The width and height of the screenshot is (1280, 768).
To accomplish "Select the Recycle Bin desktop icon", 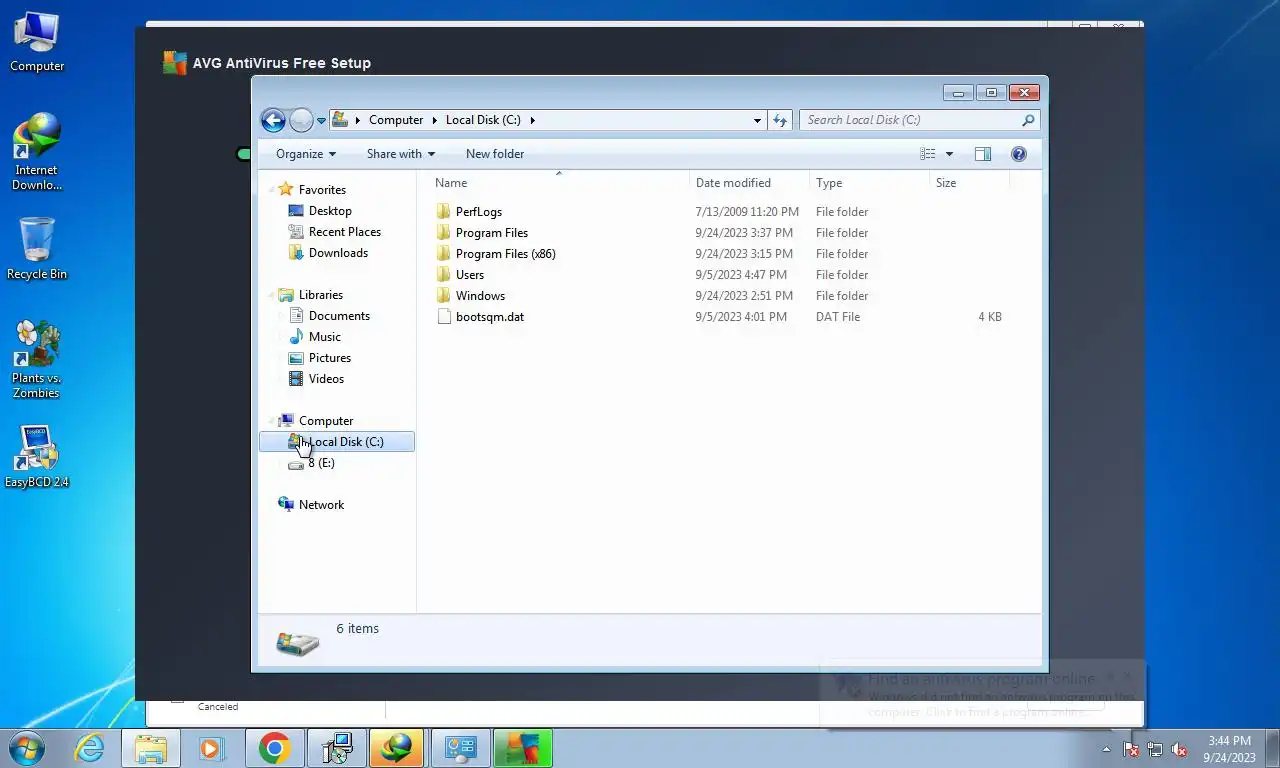I will (37, 248).
